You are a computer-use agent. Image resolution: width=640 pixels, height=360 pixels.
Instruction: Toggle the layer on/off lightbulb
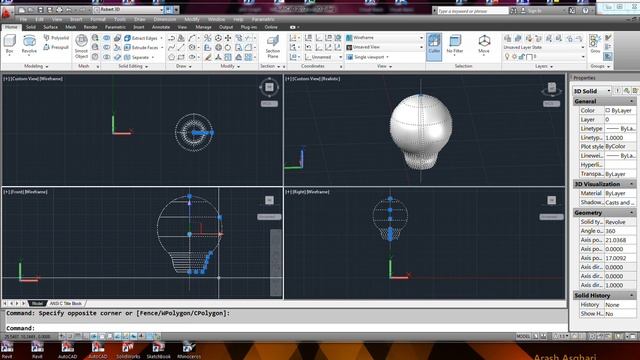[507, 57]
